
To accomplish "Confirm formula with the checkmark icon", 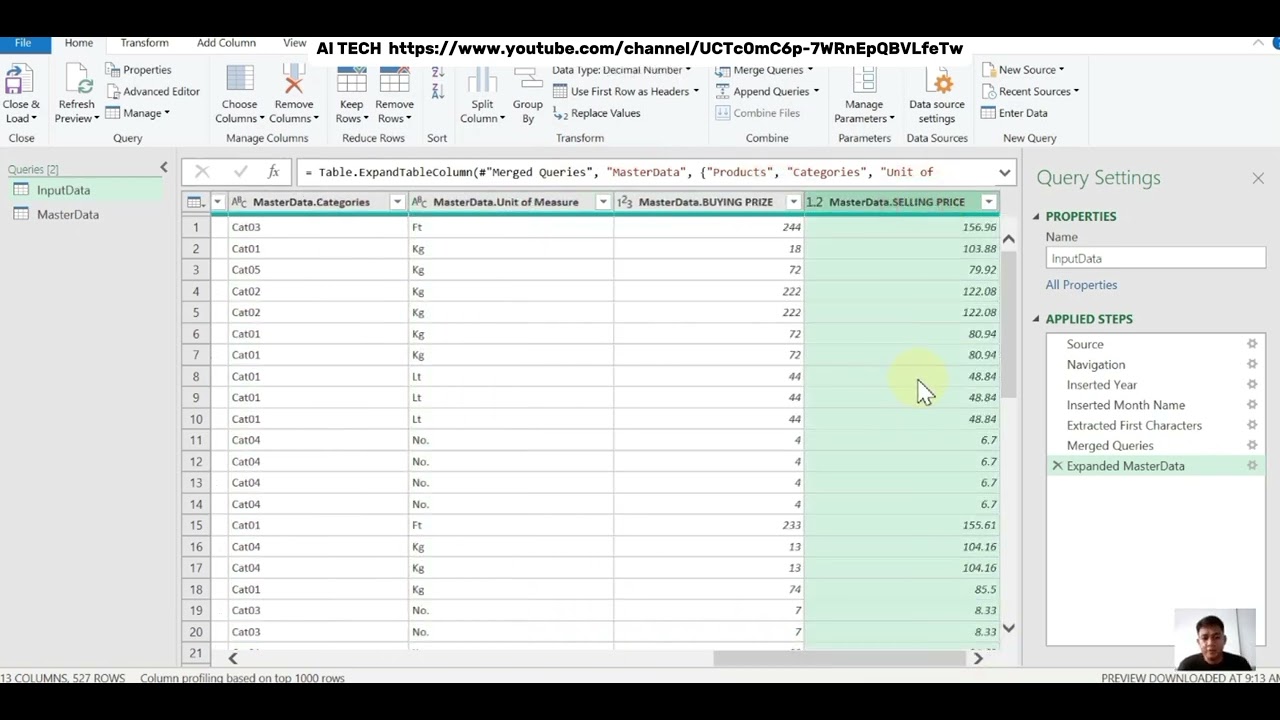I will pyautogui.click(x=240, y=172).
